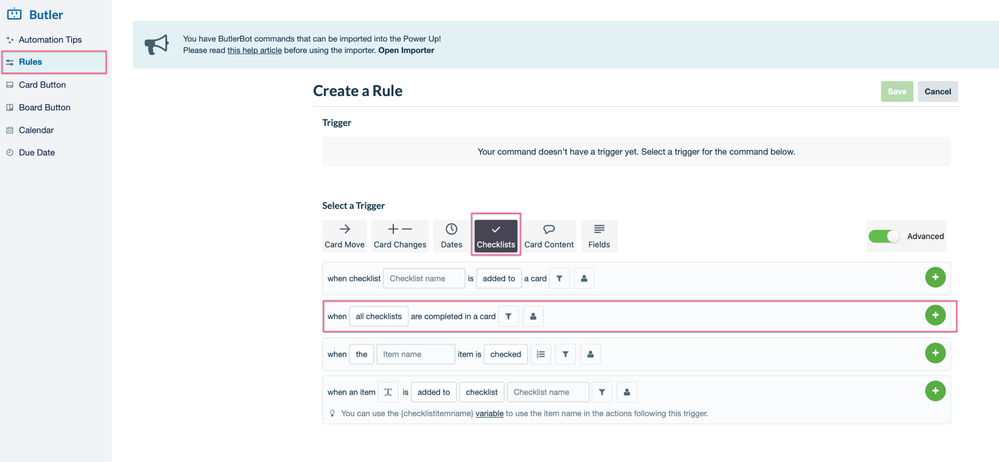Click the megaphone announcement icon
The width and height of the screenshot is (999, 462).
156,45
